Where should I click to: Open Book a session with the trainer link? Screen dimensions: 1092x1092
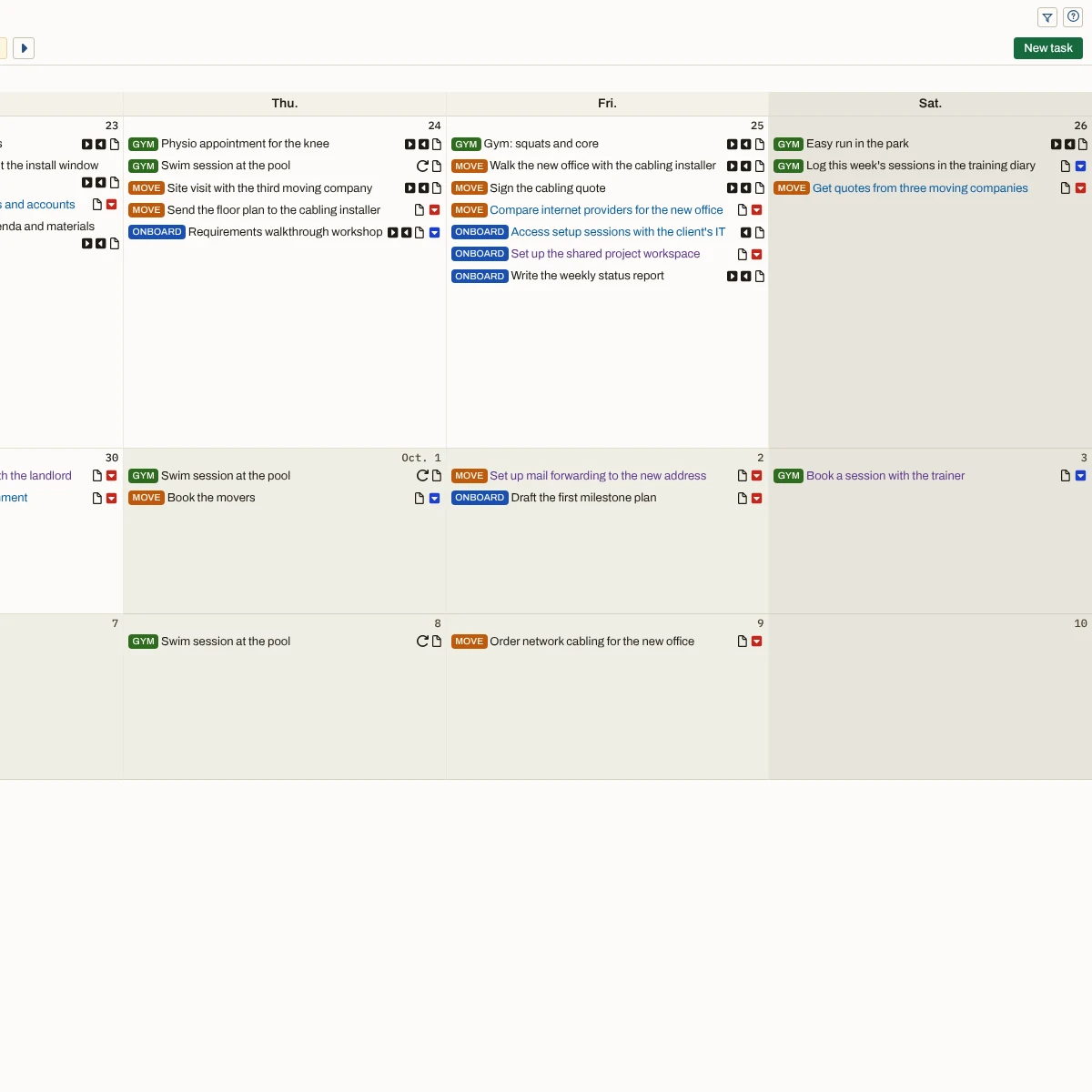(x=885, y=476)
